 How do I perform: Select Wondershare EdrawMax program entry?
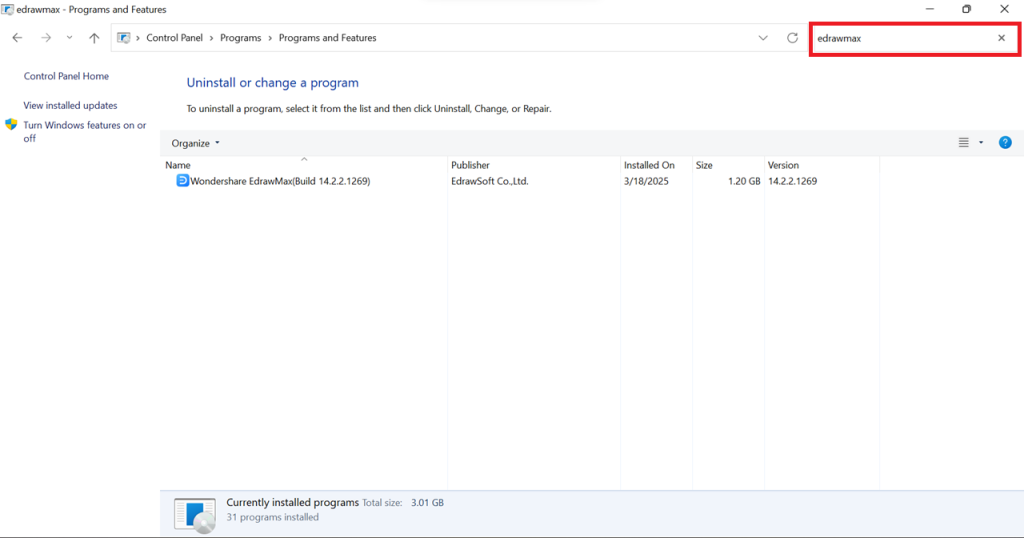coord(280,181)
